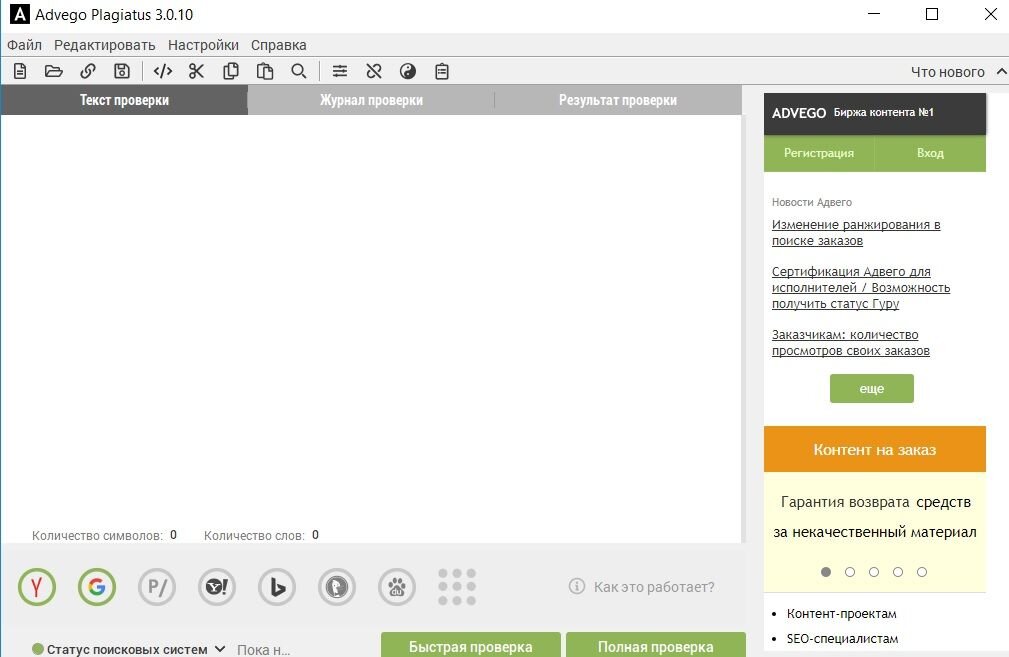Image resolution: width=1009 pixels, height=657 pixels.
Task: Switch to the Результат проверки tab
Action: (x=618, y=100)
